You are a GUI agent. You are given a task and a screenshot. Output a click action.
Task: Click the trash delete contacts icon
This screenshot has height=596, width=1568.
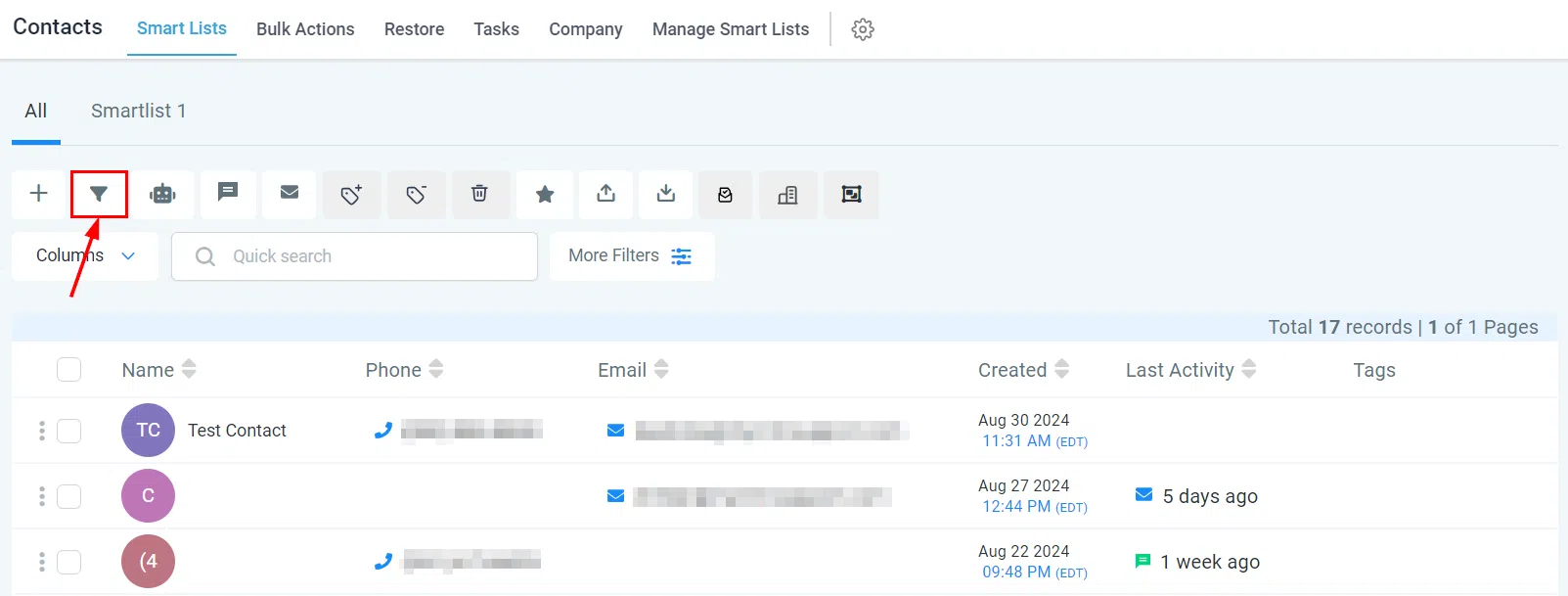pos(479,194)
